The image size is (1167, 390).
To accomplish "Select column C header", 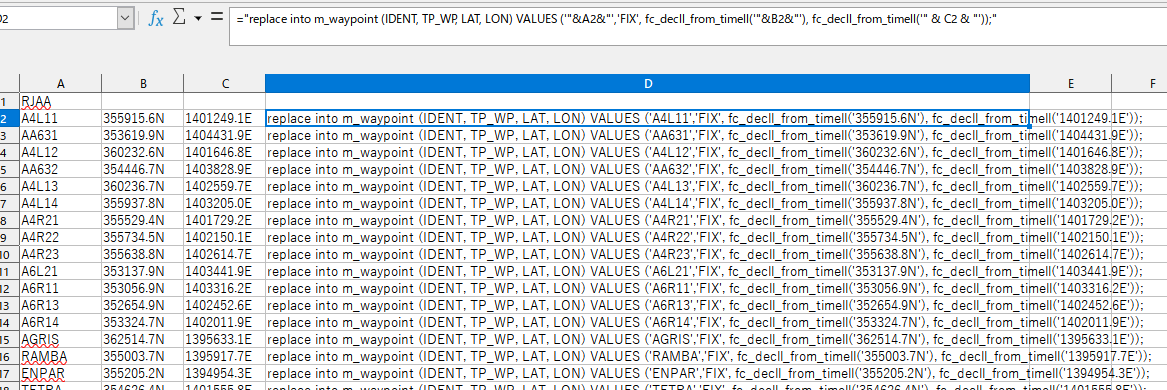I will coord(224,84).
